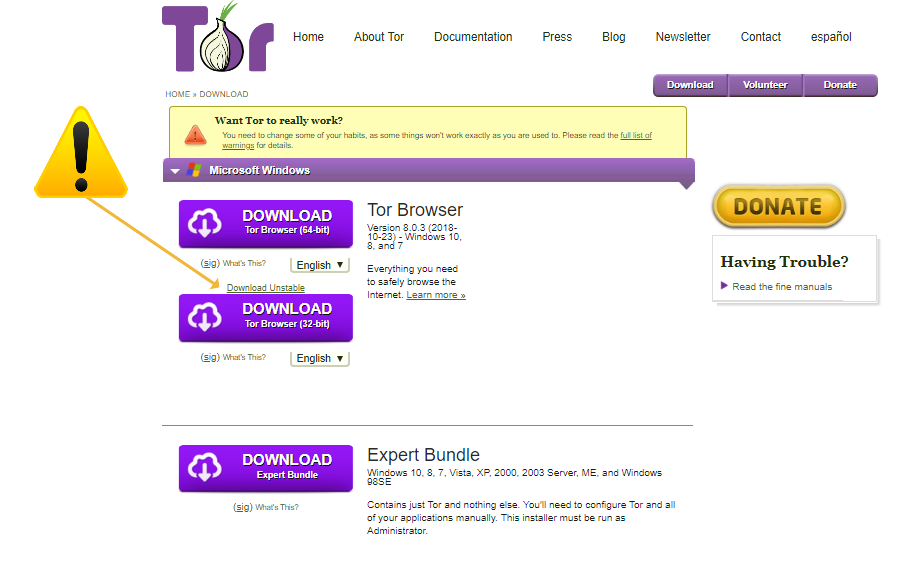Click the purple Download tab button
This screenshot has height=571, width=901.
pos(690,85)
